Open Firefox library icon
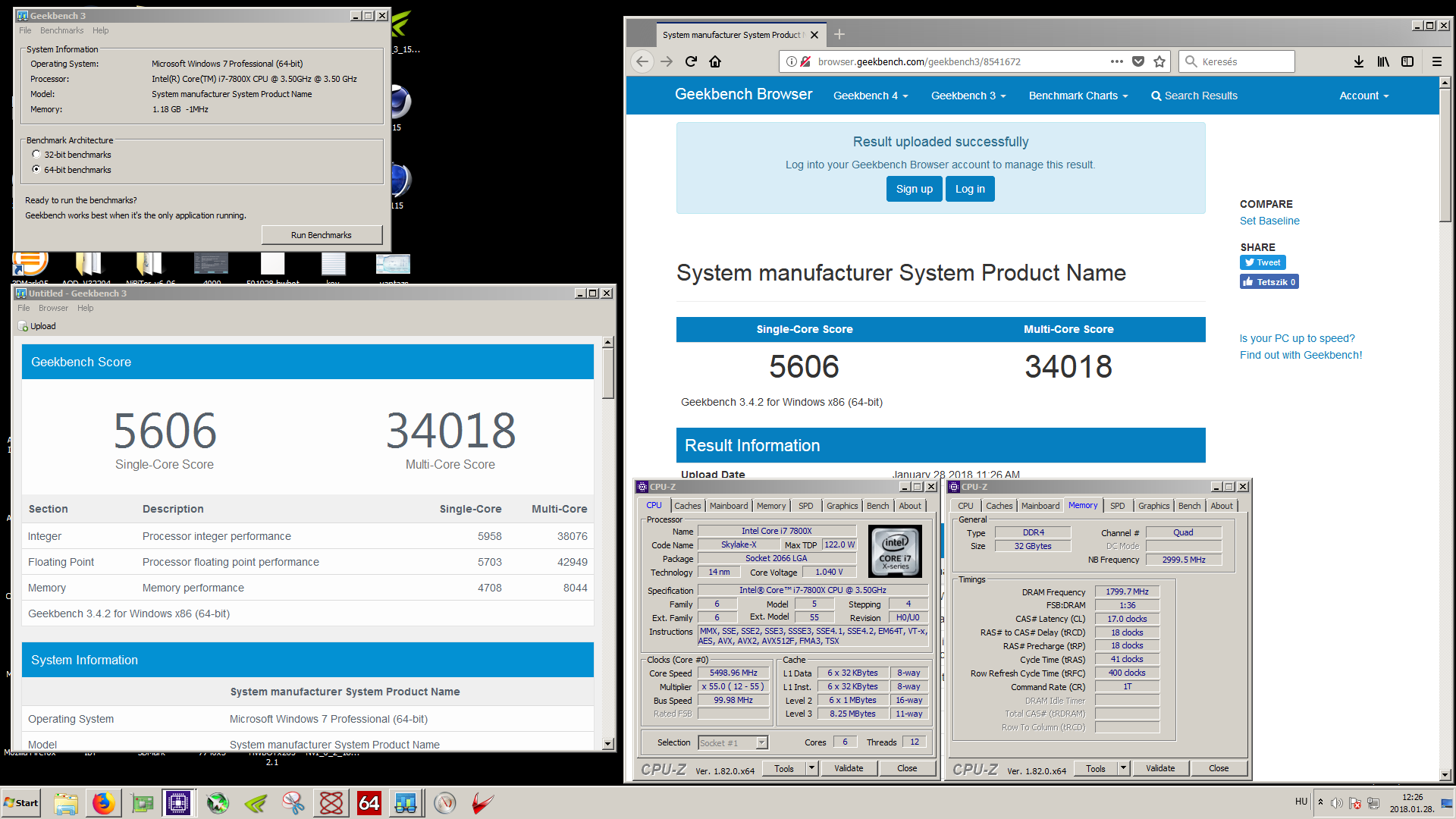The height and width of the screenshot is (819, 1456). click(1383, 61)
